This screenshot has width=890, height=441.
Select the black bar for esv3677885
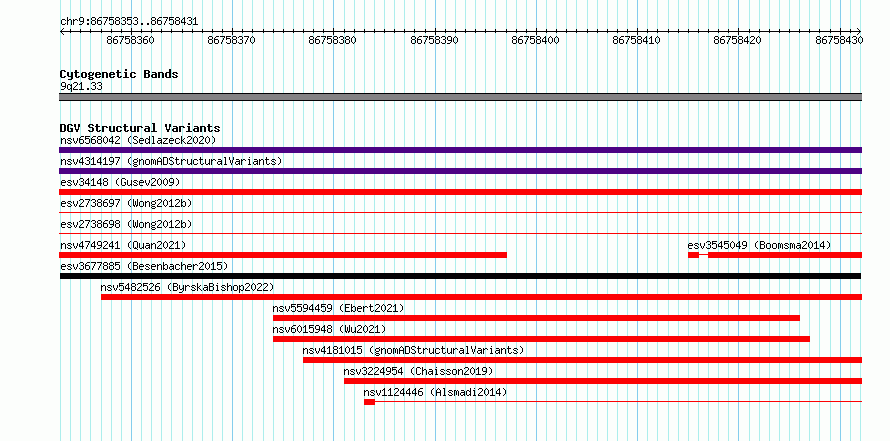click(460, 276)
